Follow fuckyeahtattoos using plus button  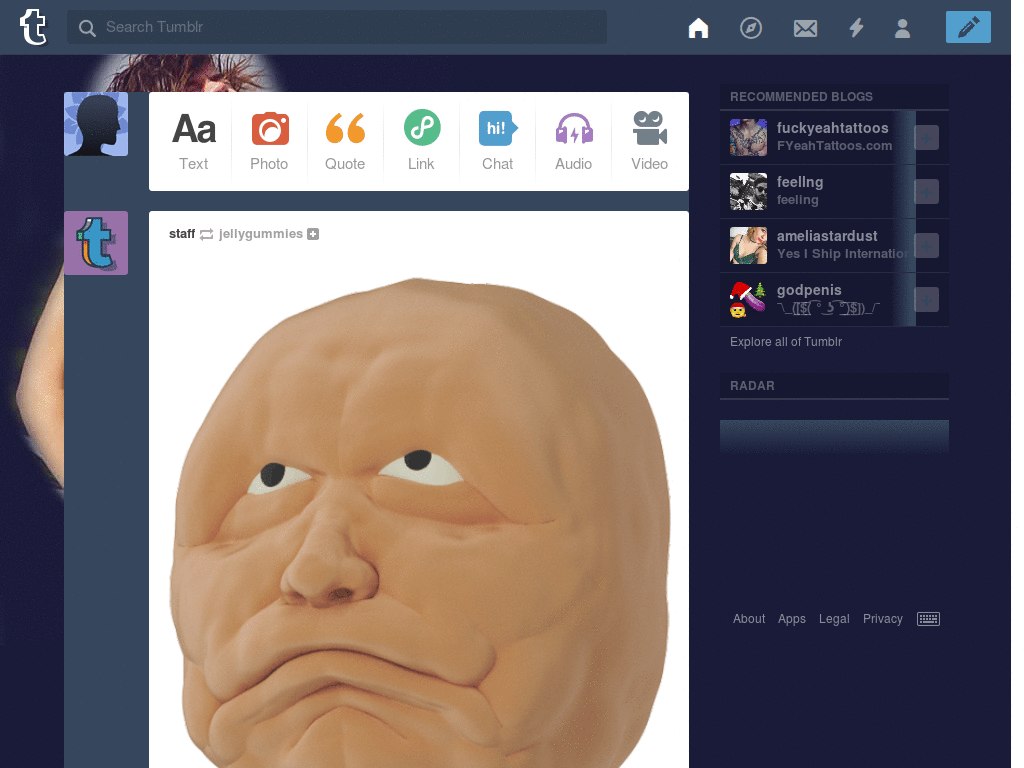point(926,137)
